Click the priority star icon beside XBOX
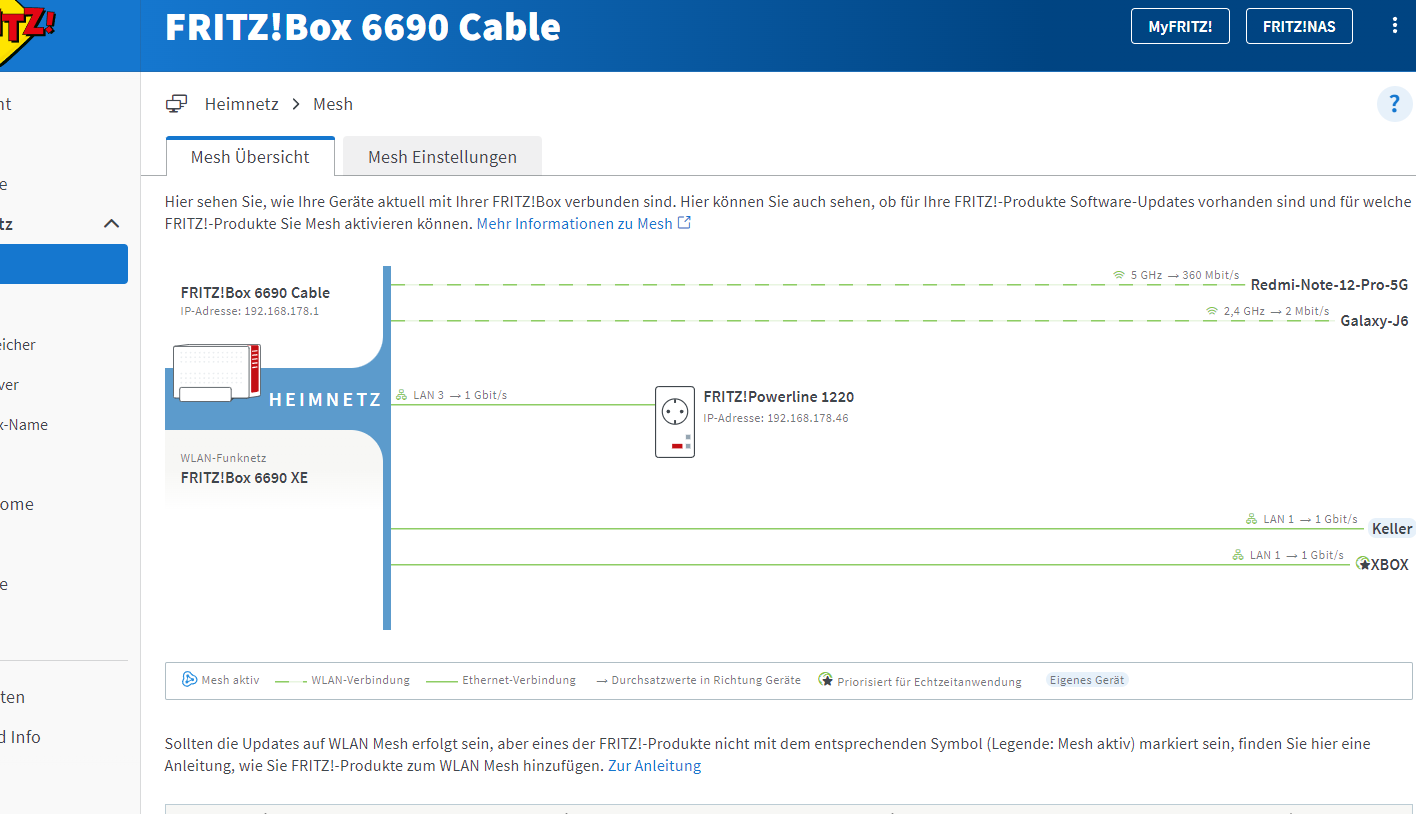This screenshot has height=814, width=1416. [1363, 564]
